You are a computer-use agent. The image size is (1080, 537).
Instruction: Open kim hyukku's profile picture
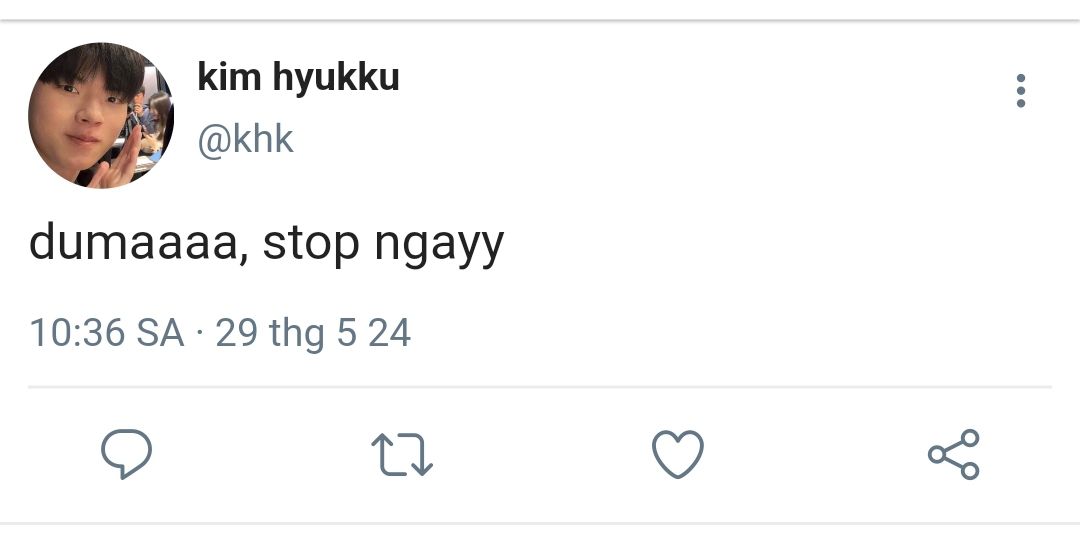pyautogui.click(x=101, y=116)
